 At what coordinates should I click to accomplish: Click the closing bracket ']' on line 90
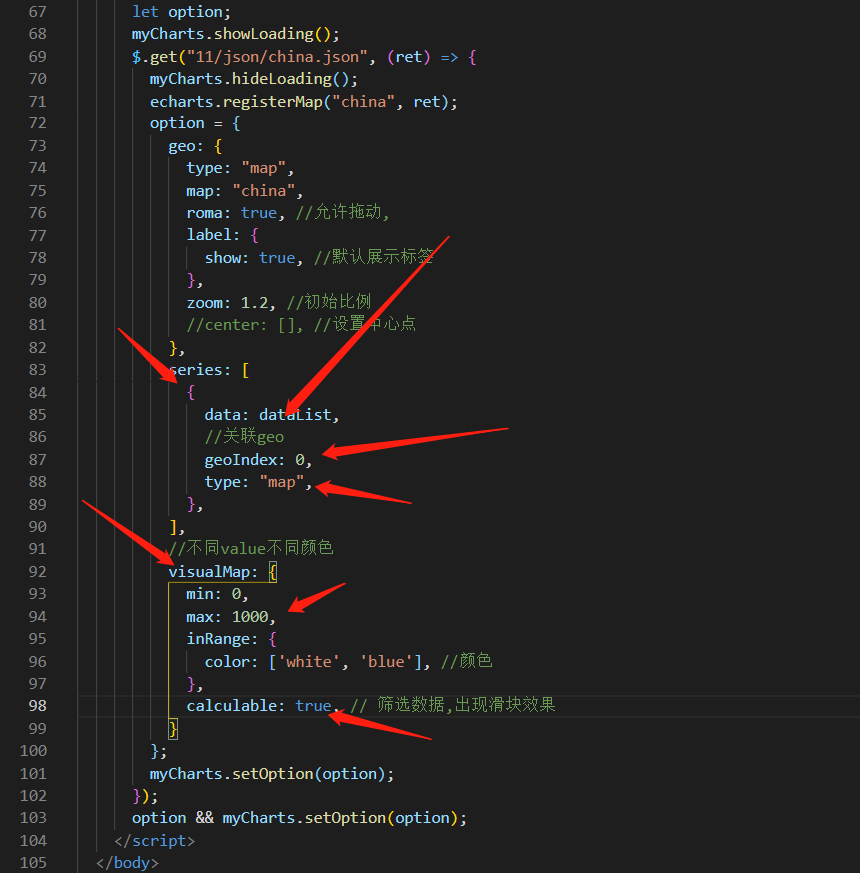click(x=173, y=527)
